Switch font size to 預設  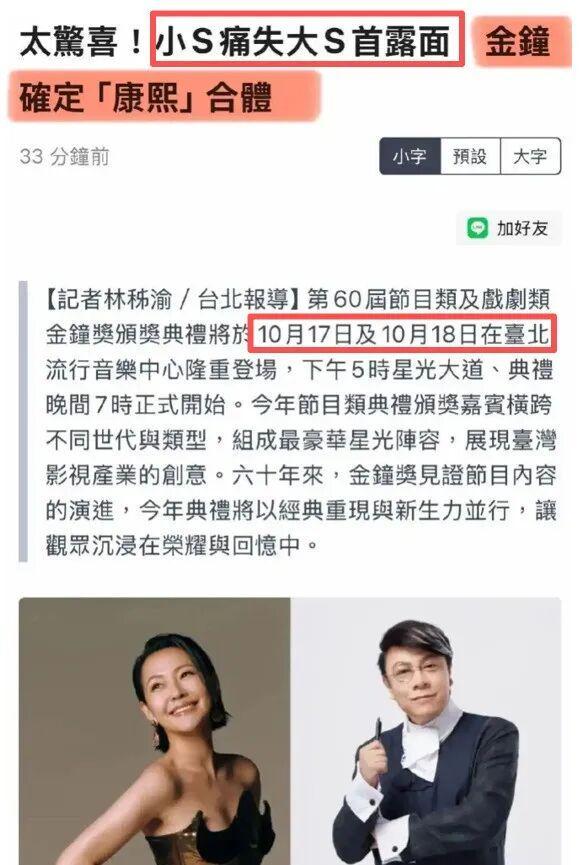click(x=470, y=156)
